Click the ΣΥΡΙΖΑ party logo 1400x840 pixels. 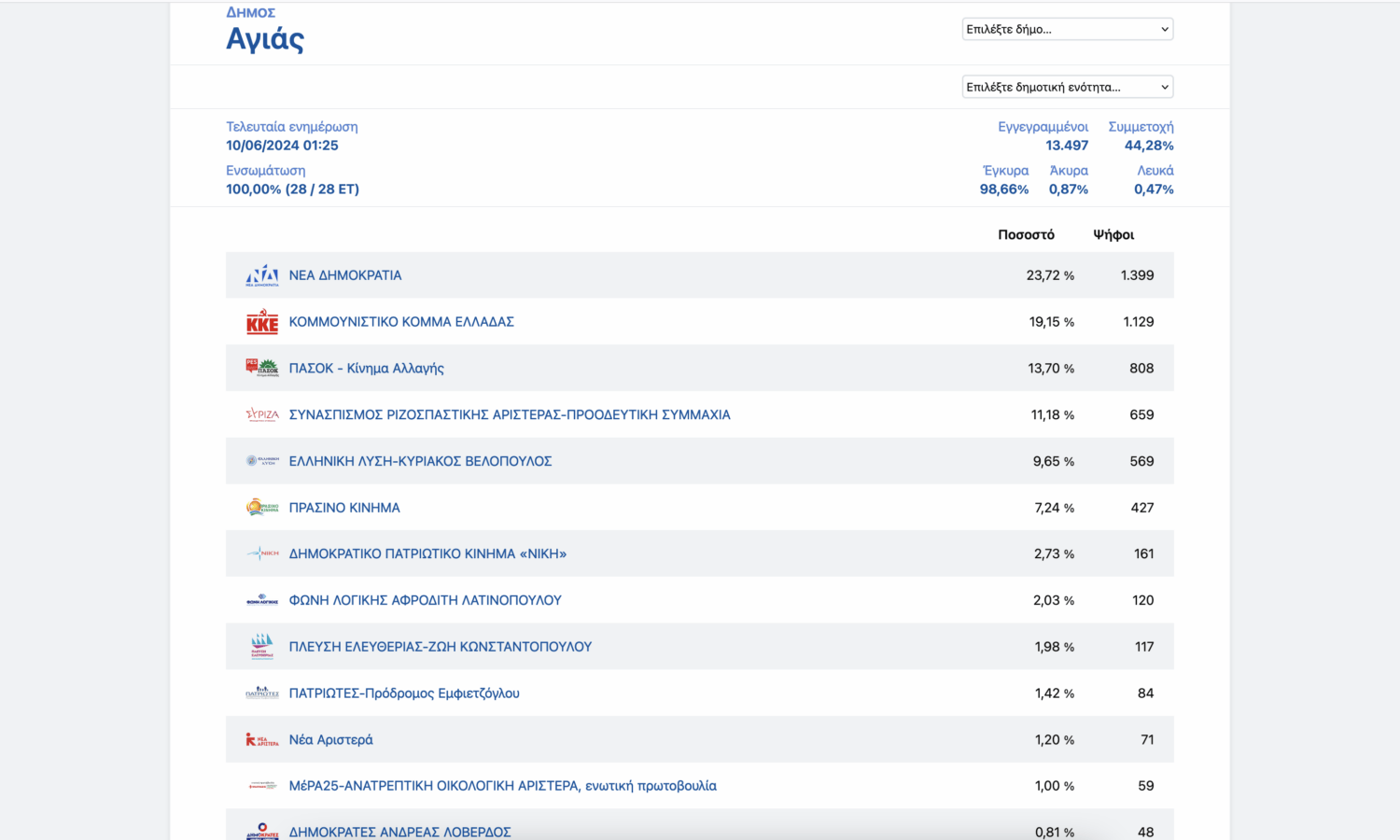point(262,414)
